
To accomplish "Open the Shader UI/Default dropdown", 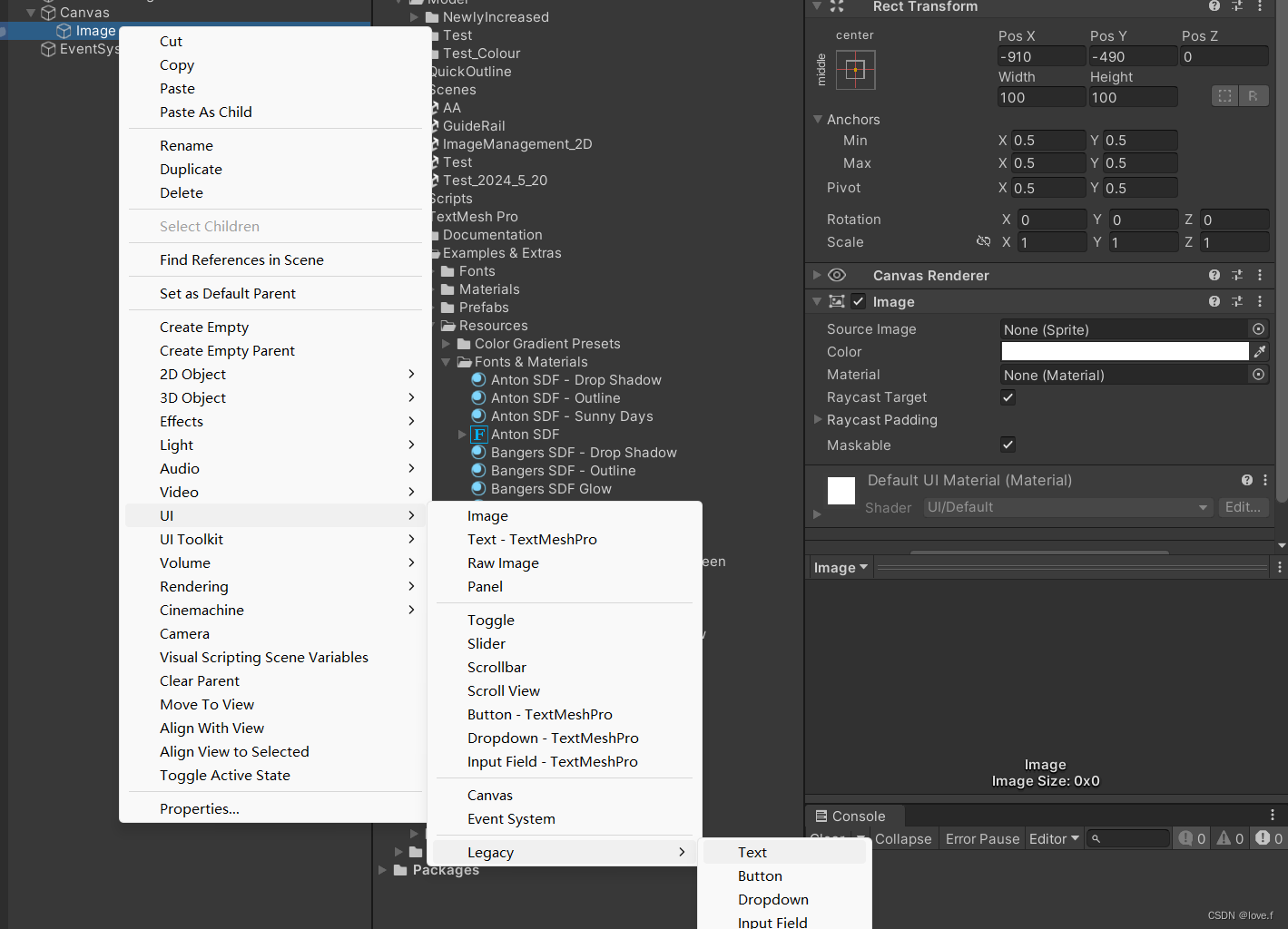I will pos(1067,507).
